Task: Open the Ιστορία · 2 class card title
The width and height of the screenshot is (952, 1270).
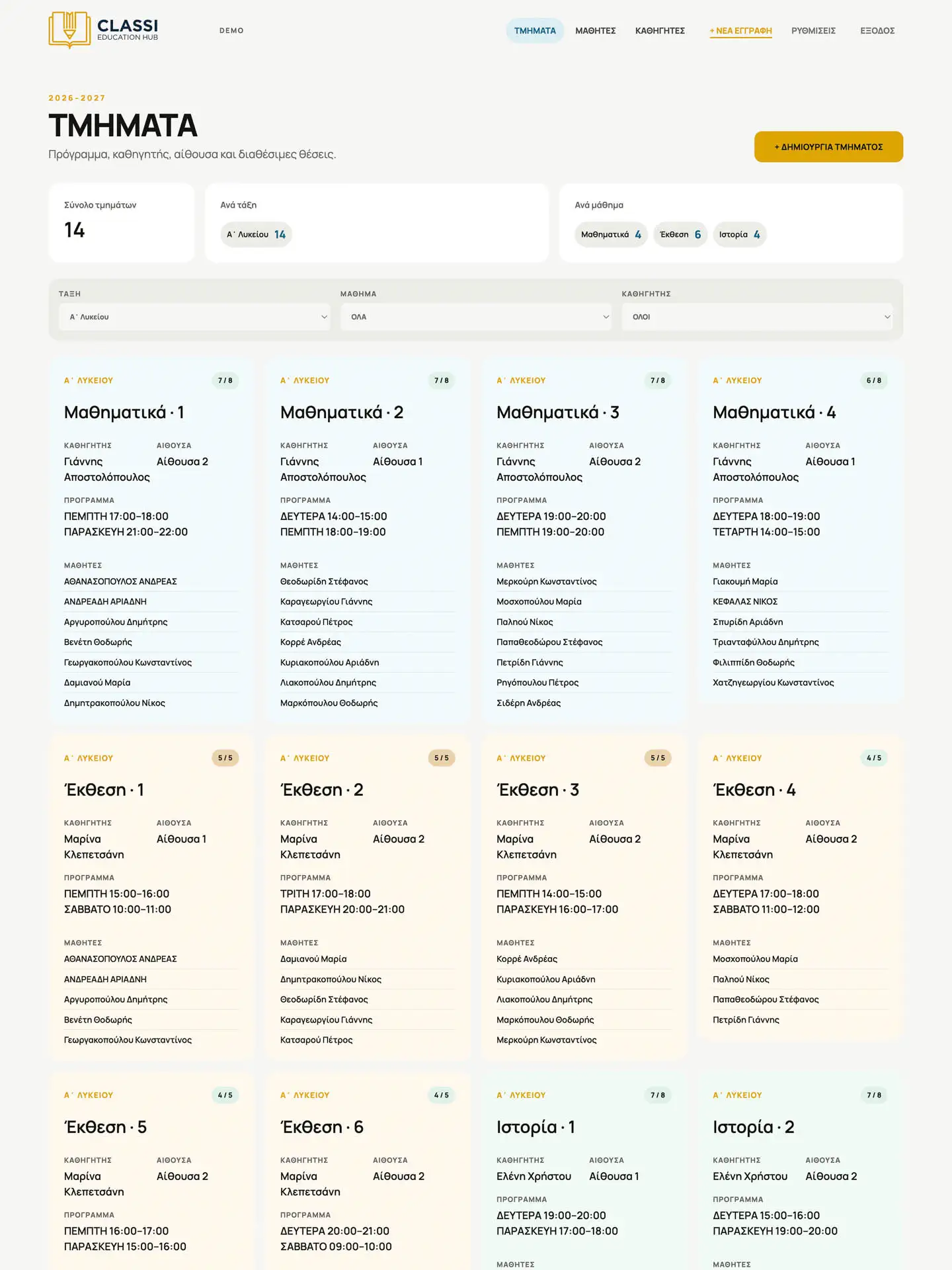Action: pyautogui.click(x=754, y=1127)
